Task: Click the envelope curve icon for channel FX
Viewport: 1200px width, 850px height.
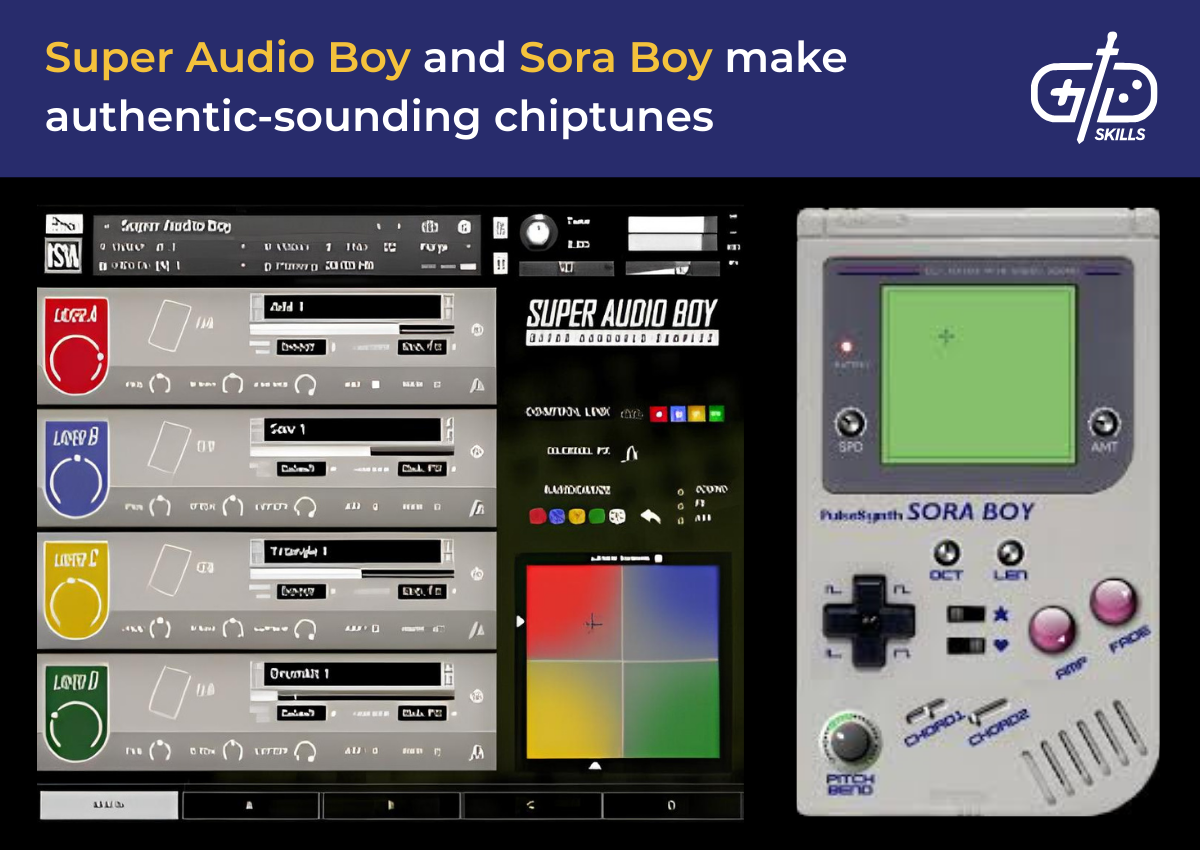Action: [630, 453]
